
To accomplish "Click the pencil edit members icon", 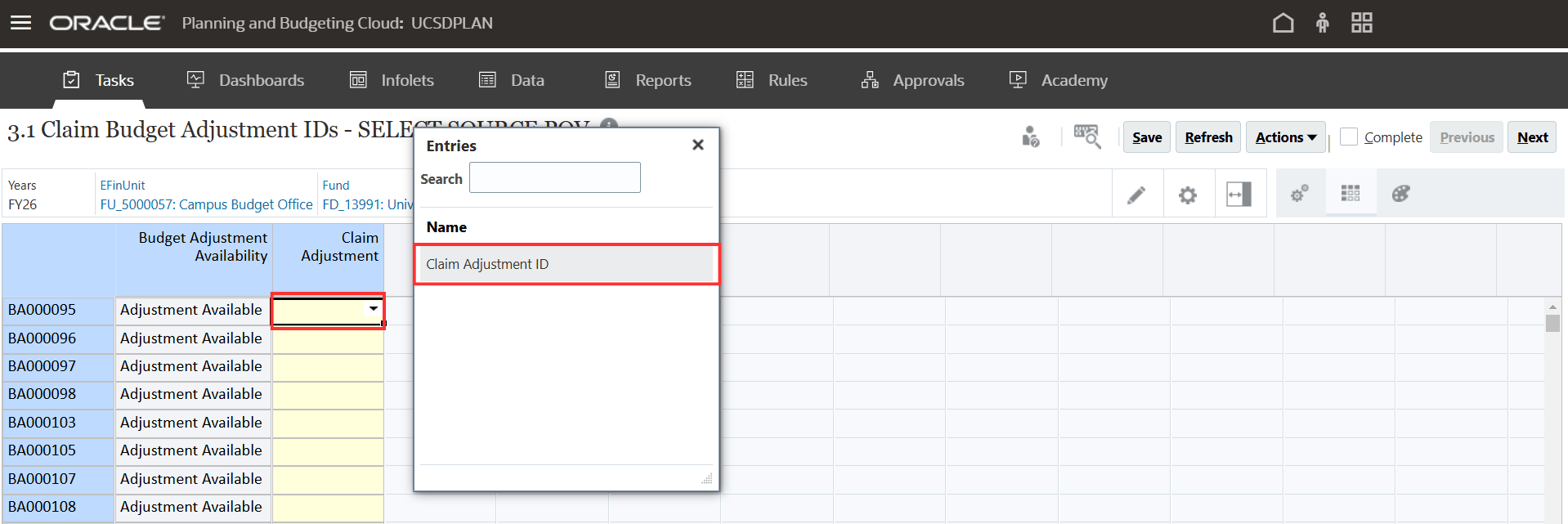I will (x=1136, y=195).
